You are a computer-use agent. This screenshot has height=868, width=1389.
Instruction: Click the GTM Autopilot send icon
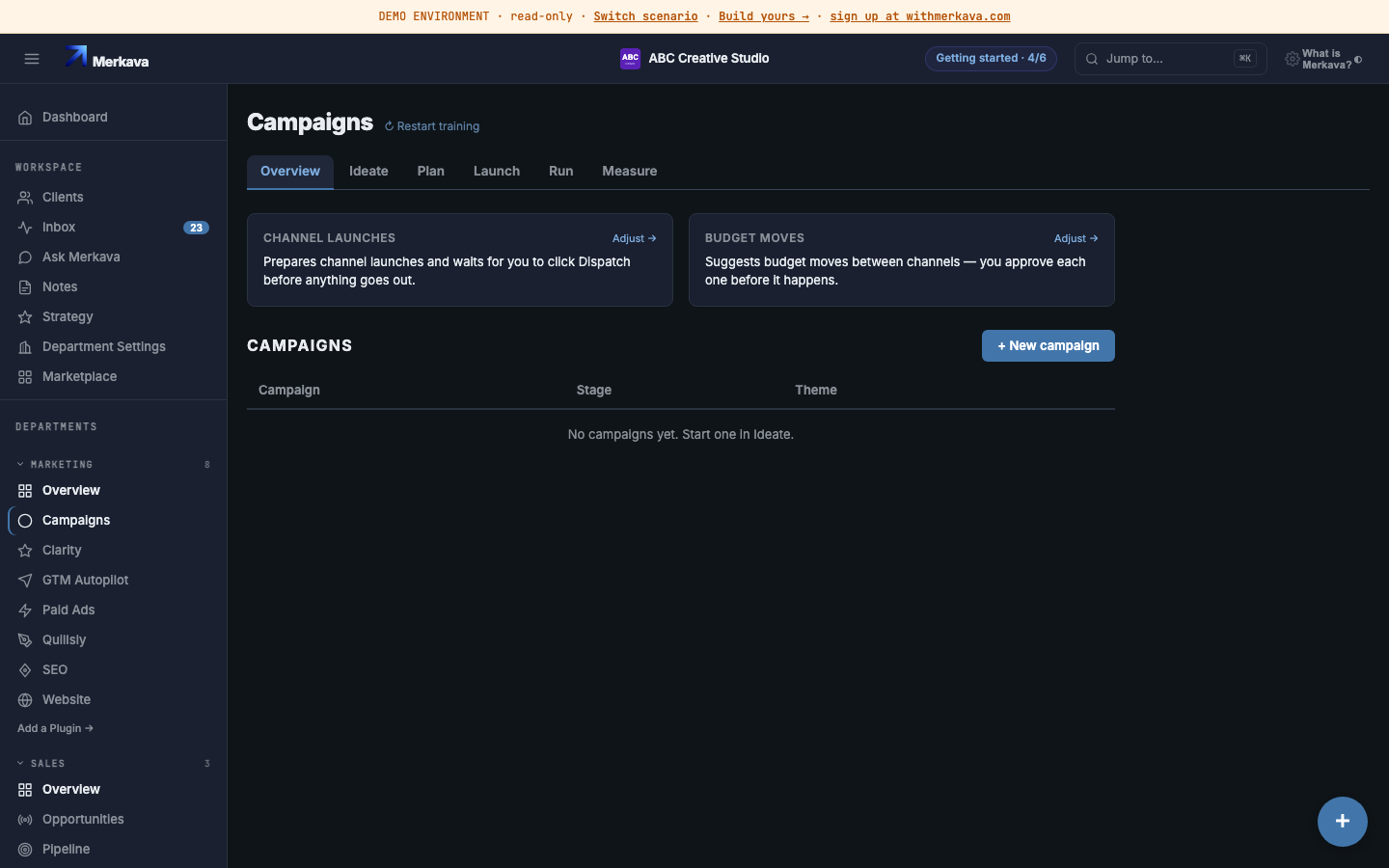pyautogui.click(x=25, y=581)
